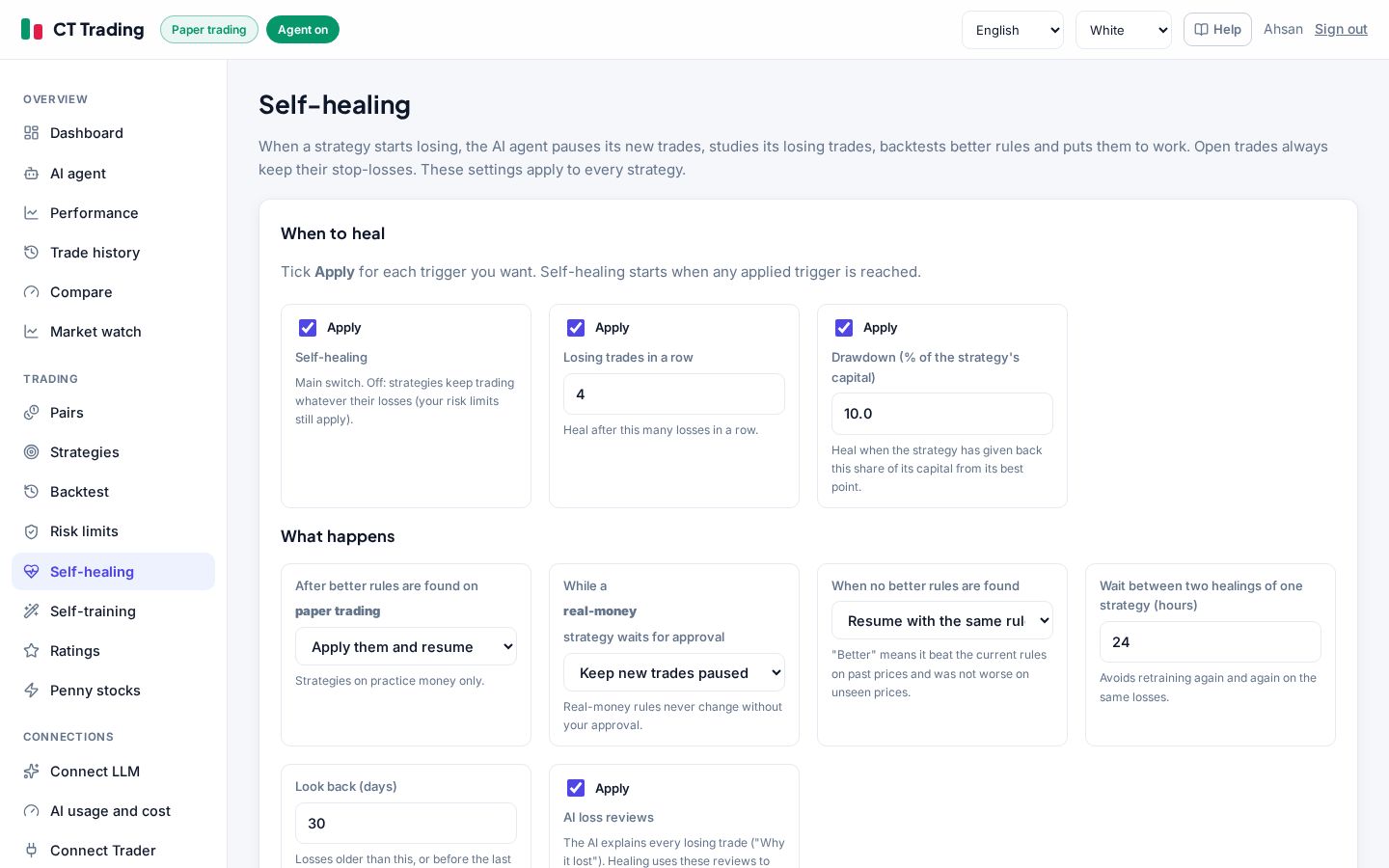
Task: Click the Losing trades in a row field
Action: pyautogui.click(x=674, y=393)
